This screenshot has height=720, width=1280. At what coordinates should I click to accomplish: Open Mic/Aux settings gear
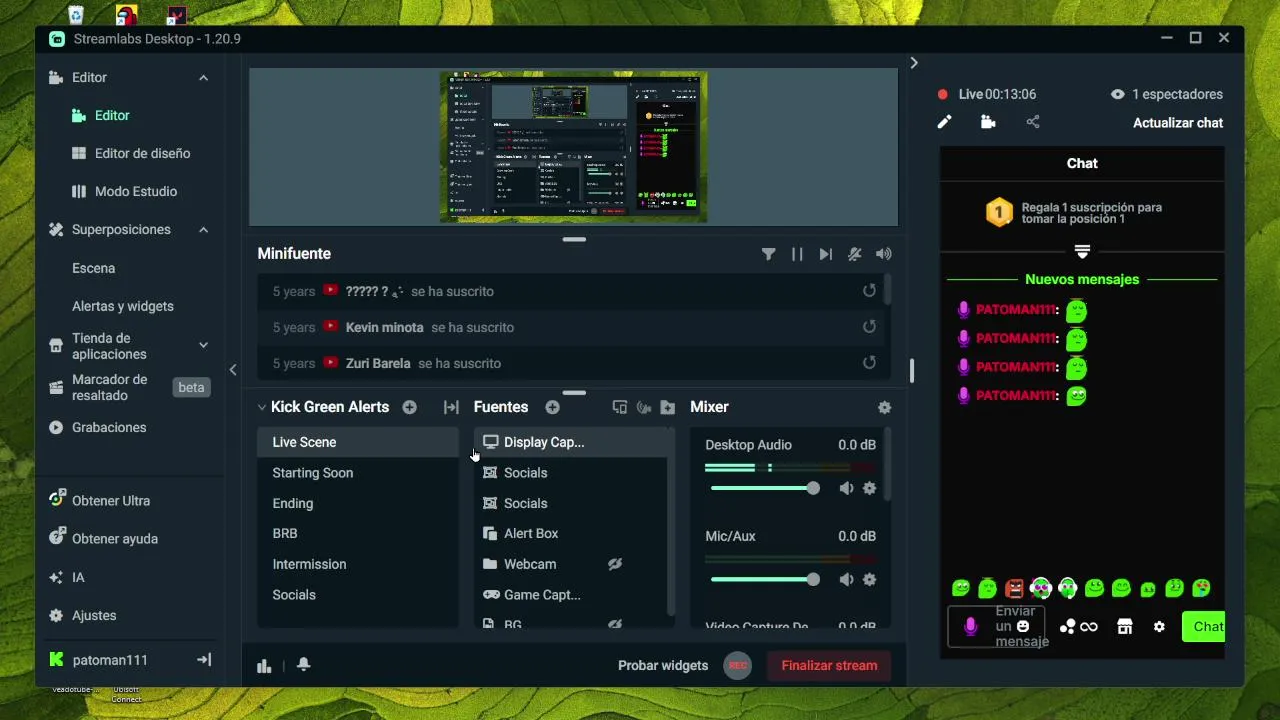tap(869, 580)
